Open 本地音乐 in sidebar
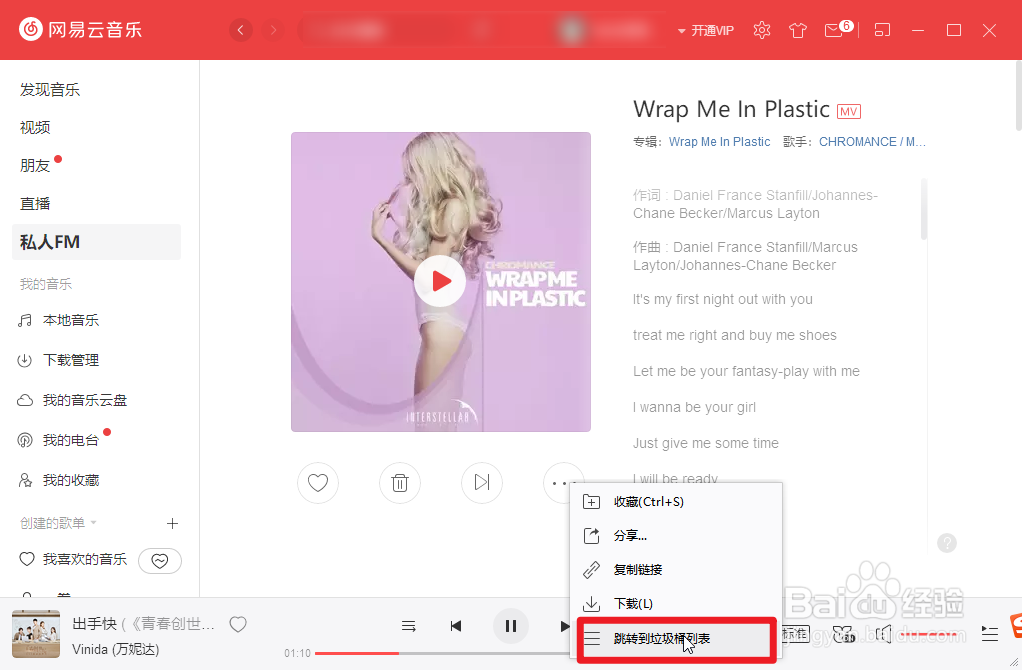This screenshot has height=670, width=1022. coord(70,320)
